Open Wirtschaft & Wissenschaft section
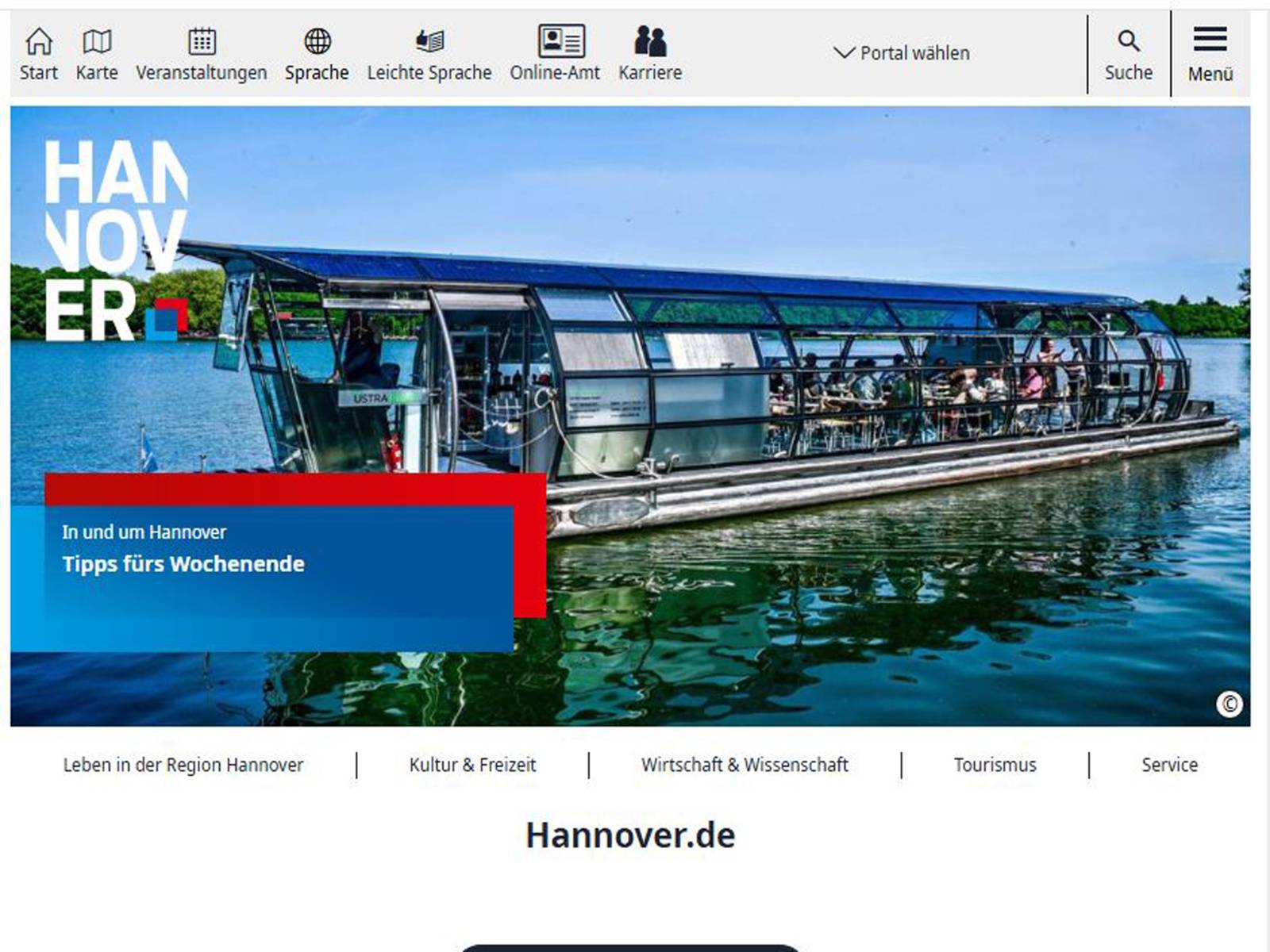Screen dimensions: 1270x952 (745, 765)
